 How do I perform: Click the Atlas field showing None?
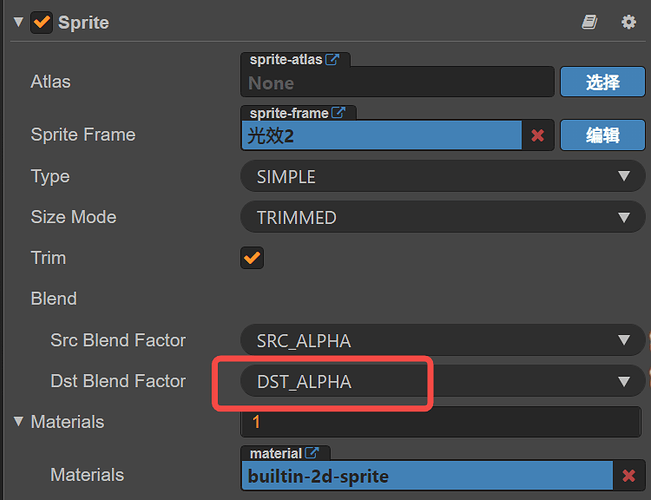click(x=397, y=84)
